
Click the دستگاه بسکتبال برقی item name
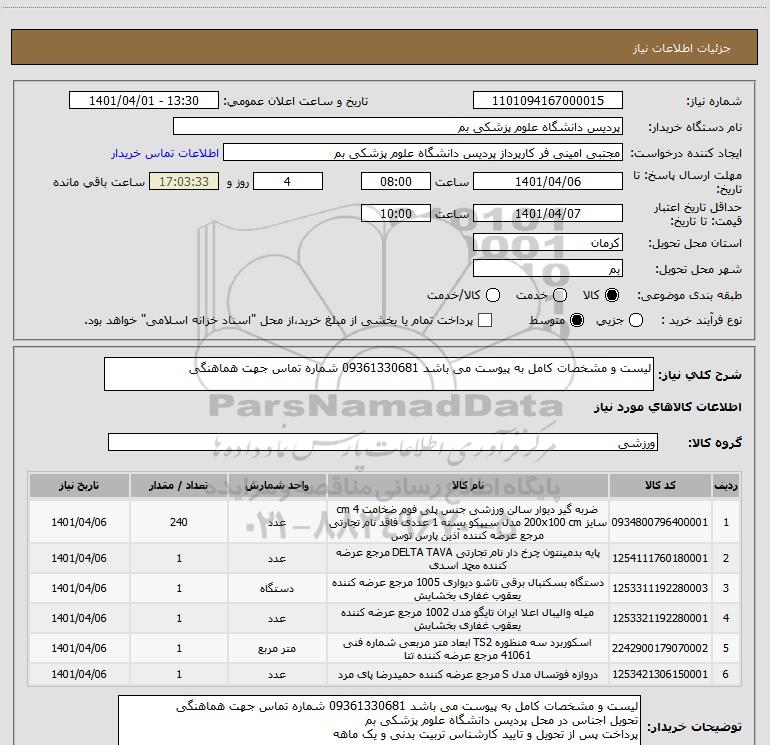(468, 588)
